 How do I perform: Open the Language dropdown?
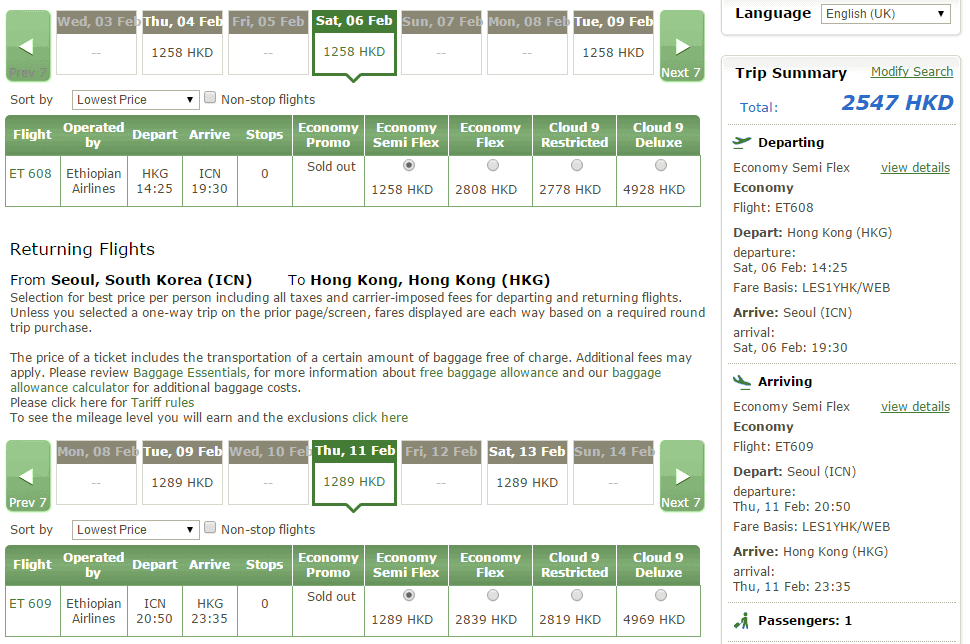coord(885,14)
